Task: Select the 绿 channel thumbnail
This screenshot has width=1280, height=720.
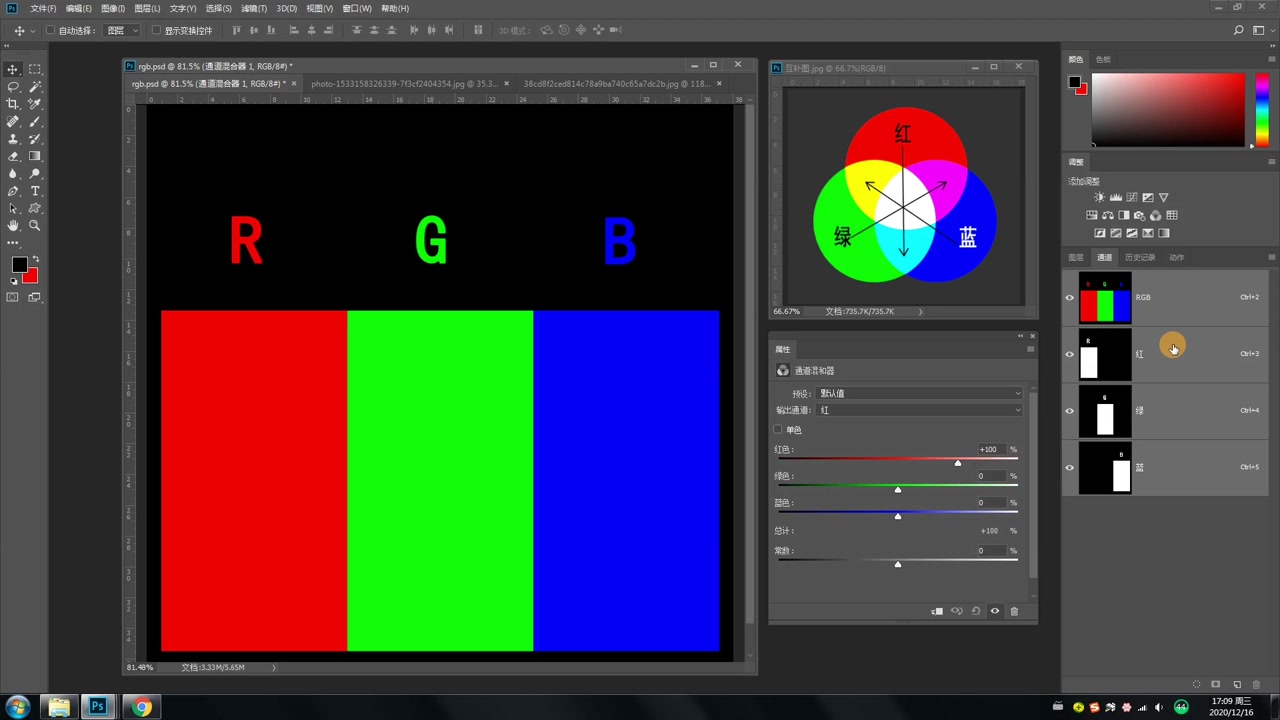Action: (x=1105, y=411)
